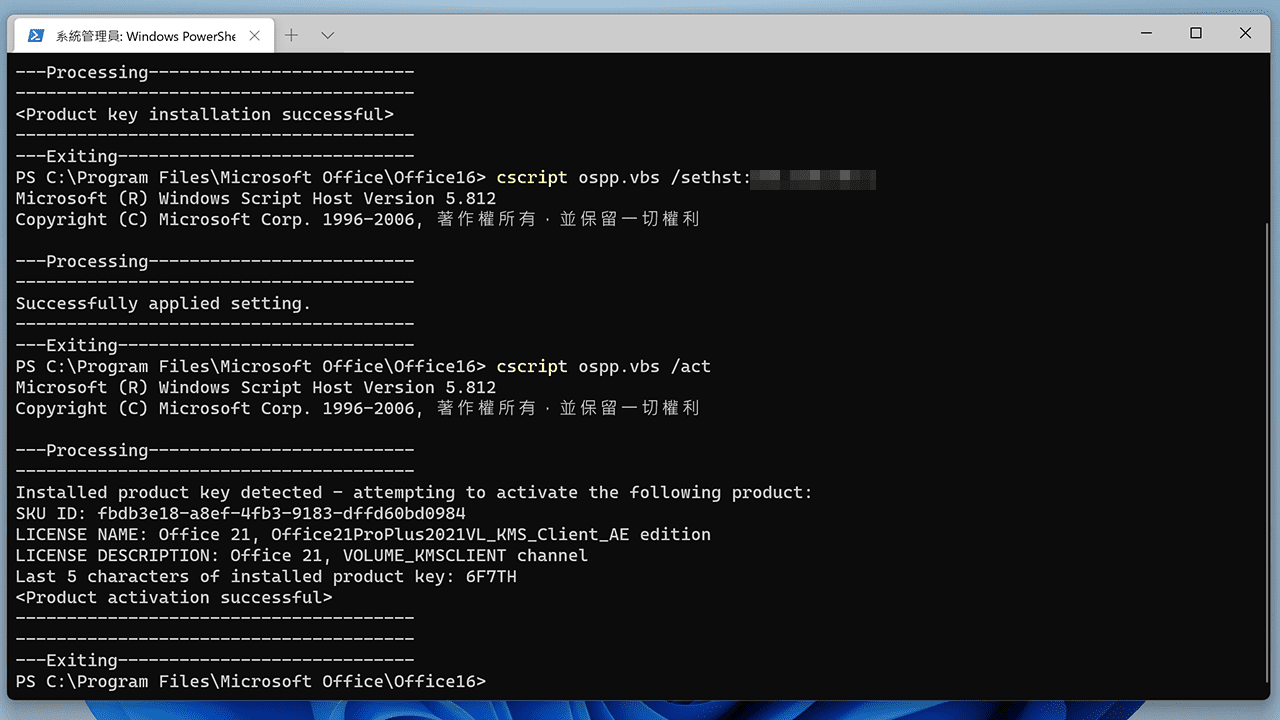Place cursor at the active PowerShell prompt
The height and width of the screenshot is (720, 1280).
point(500,681)
